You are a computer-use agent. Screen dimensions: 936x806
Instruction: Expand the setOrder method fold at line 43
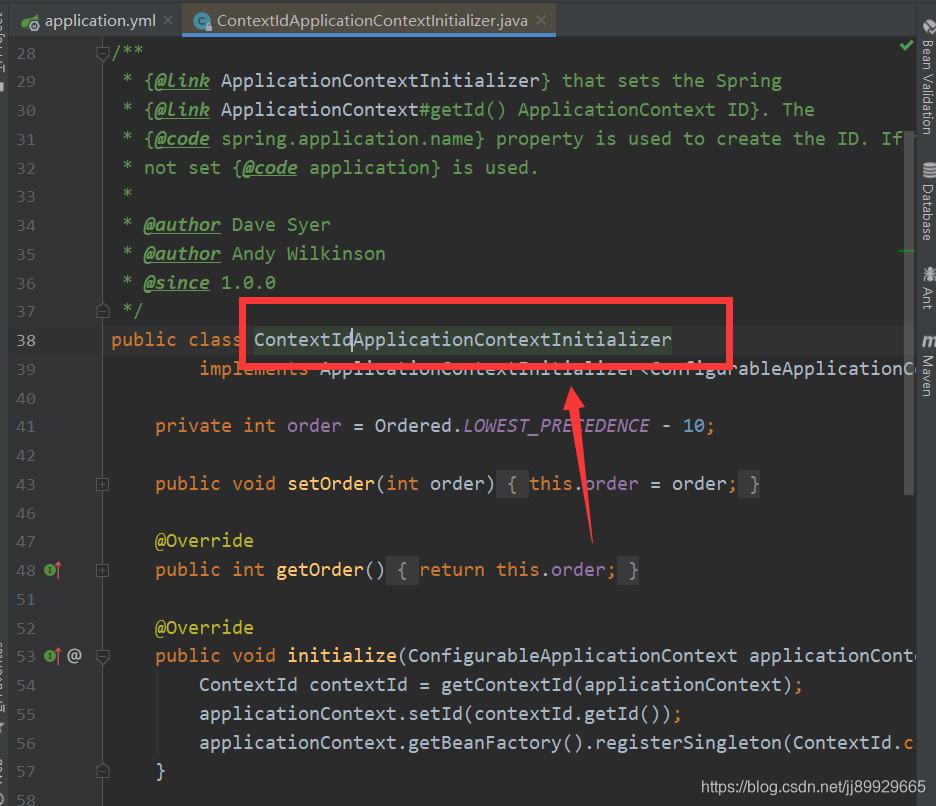[x=103, y=485]
